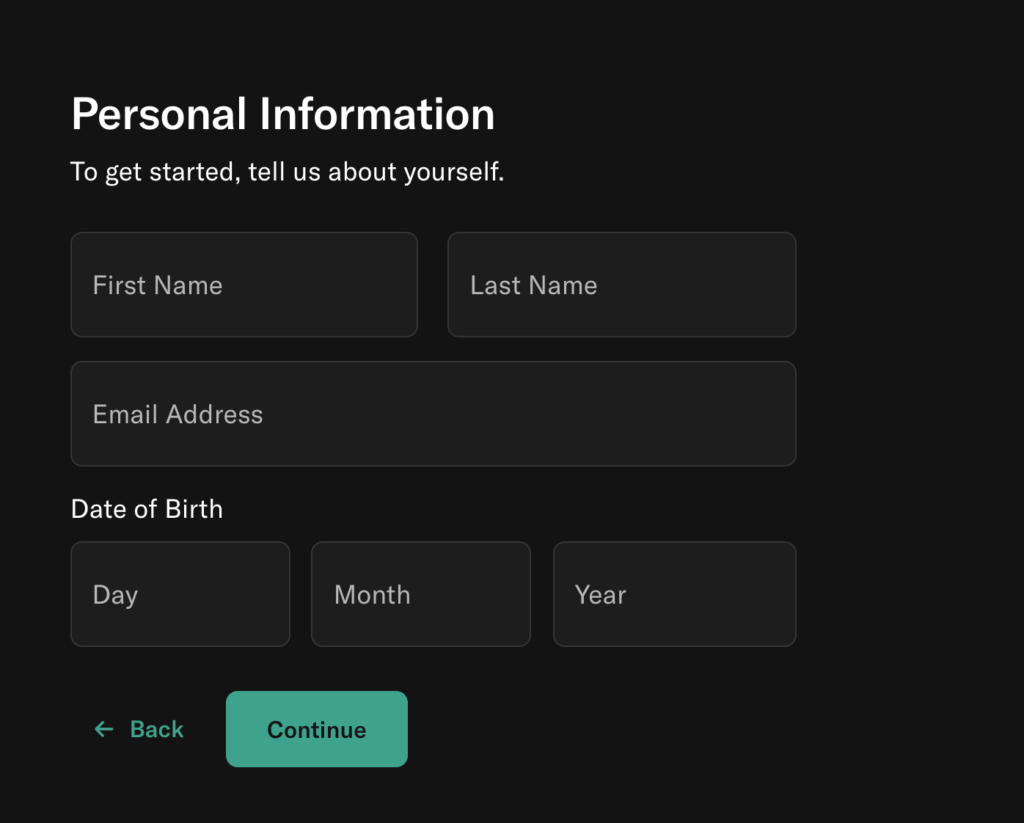Click the 'Last Name' placeholder text
The height and width of the screenshot is (823, 1024).
[534, 285]
